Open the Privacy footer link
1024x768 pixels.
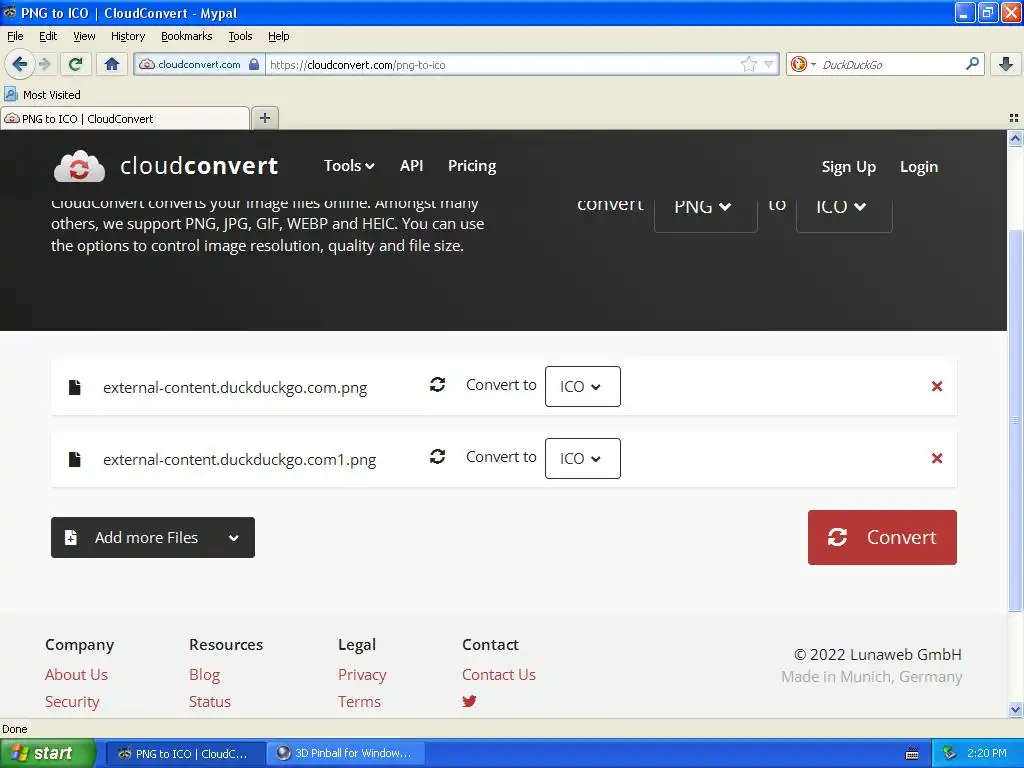coord(362,675)
